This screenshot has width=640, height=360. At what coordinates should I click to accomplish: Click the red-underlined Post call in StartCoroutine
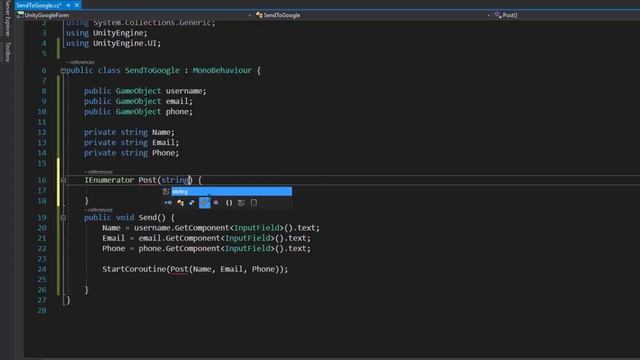click(179, 269)
